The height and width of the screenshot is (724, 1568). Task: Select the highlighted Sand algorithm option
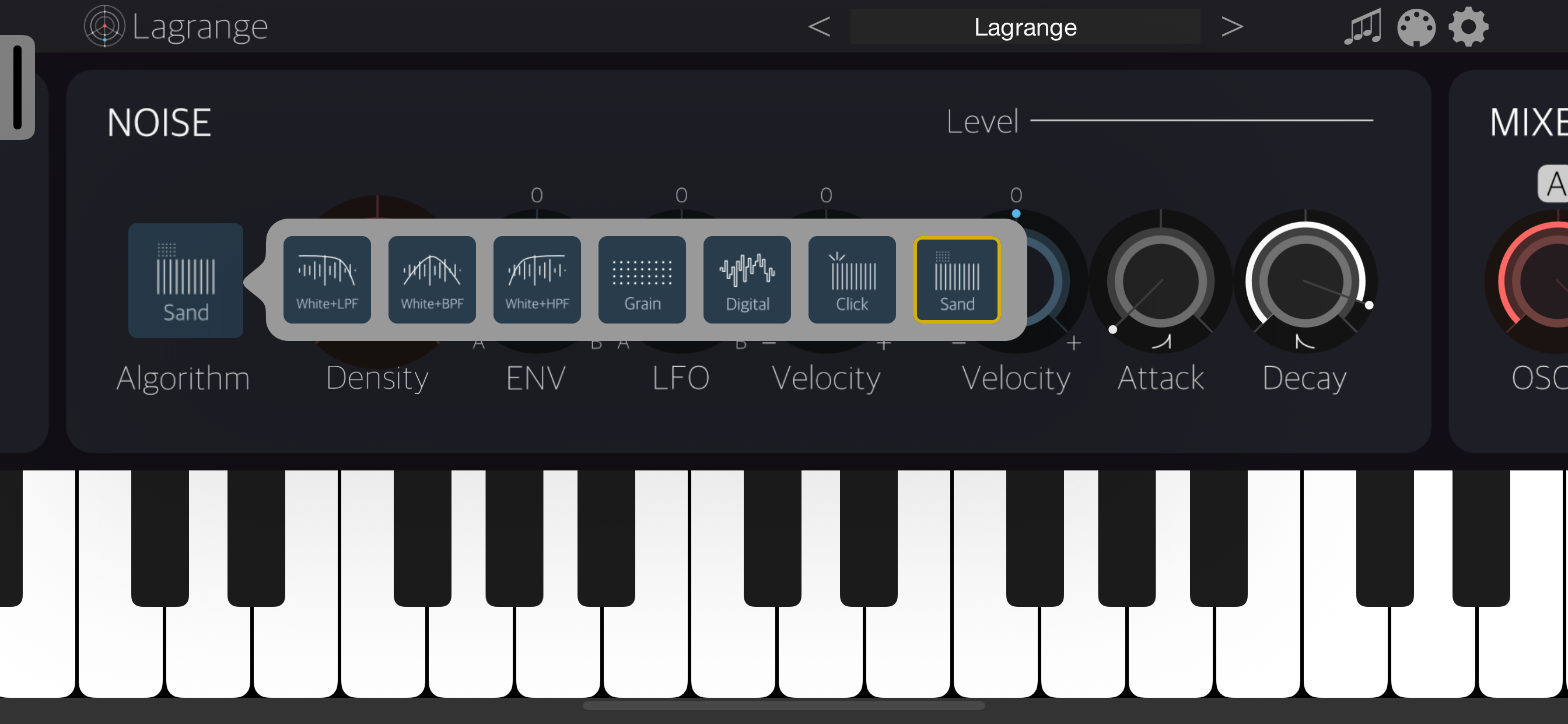coord(957,279)
